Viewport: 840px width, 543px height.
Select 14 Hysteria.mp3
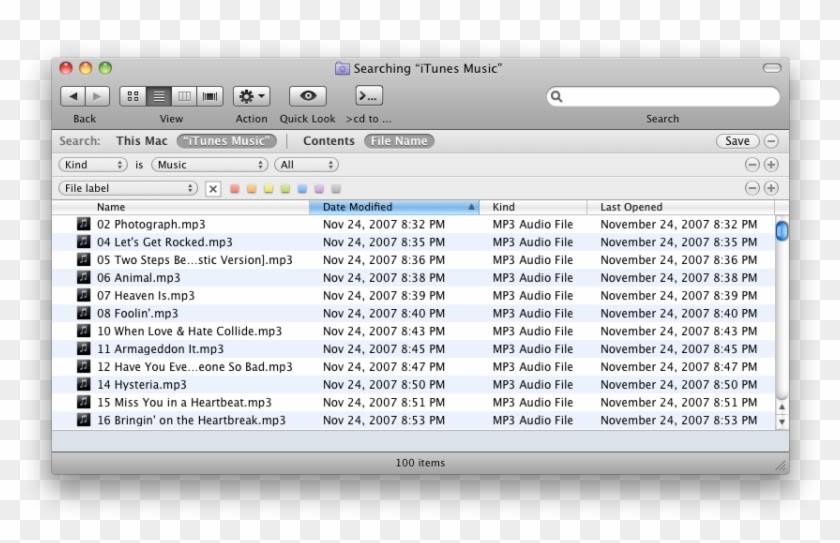coord(414,384)
